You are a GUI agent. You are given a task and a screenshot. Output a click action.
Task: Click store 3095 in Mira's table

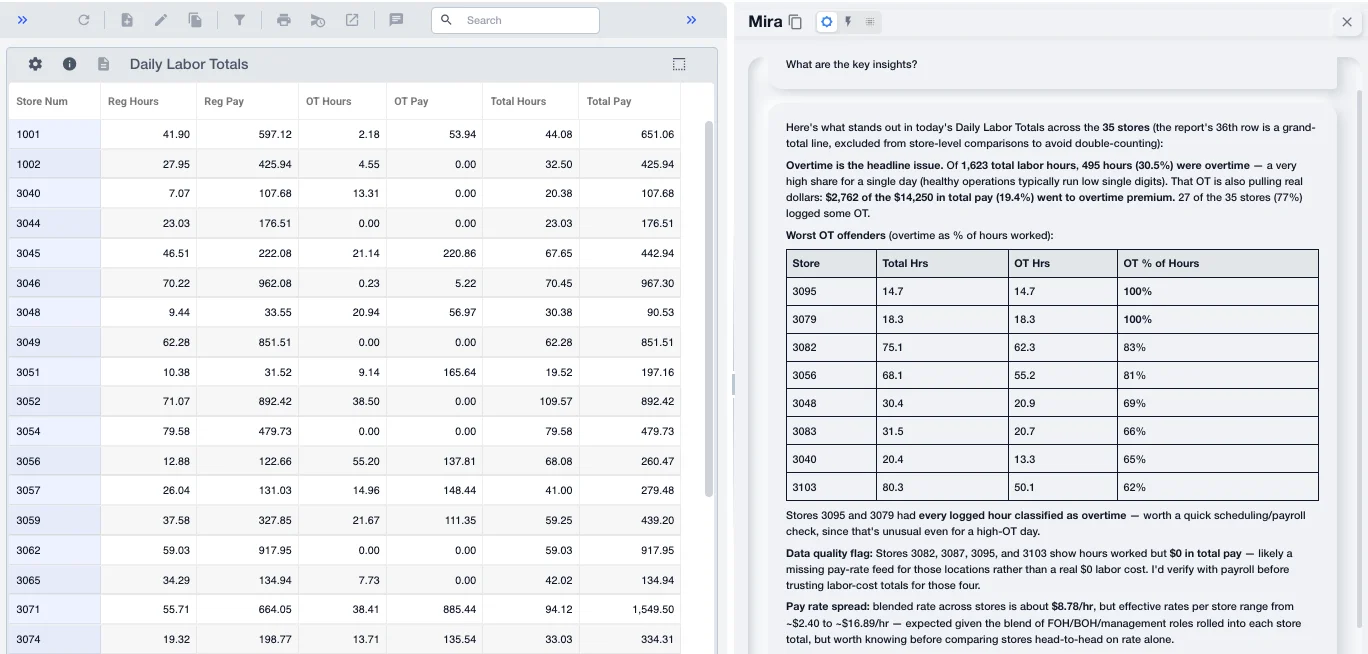[830, 291]
